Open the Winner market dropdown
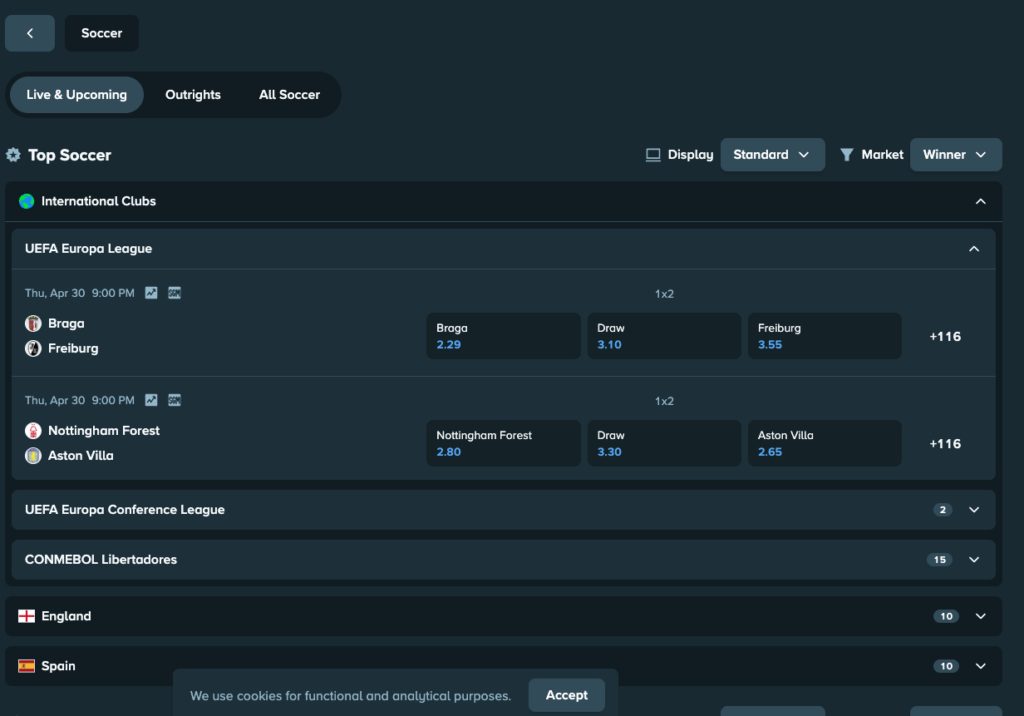The height and width of the screenshot is (716, 1024). coord(956,155)
